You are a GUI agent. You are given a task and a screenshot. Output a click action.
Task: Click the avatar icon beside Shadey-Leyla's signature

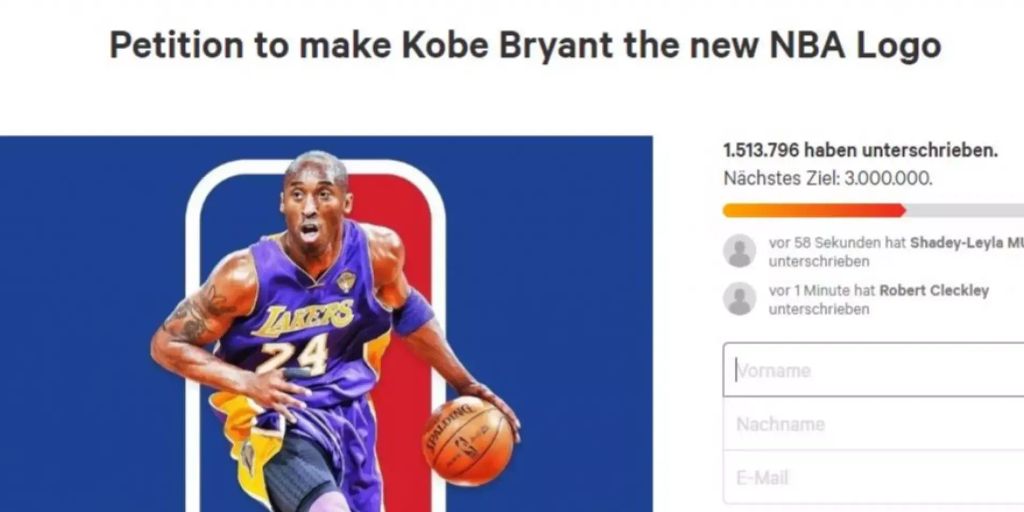[739, 251]
